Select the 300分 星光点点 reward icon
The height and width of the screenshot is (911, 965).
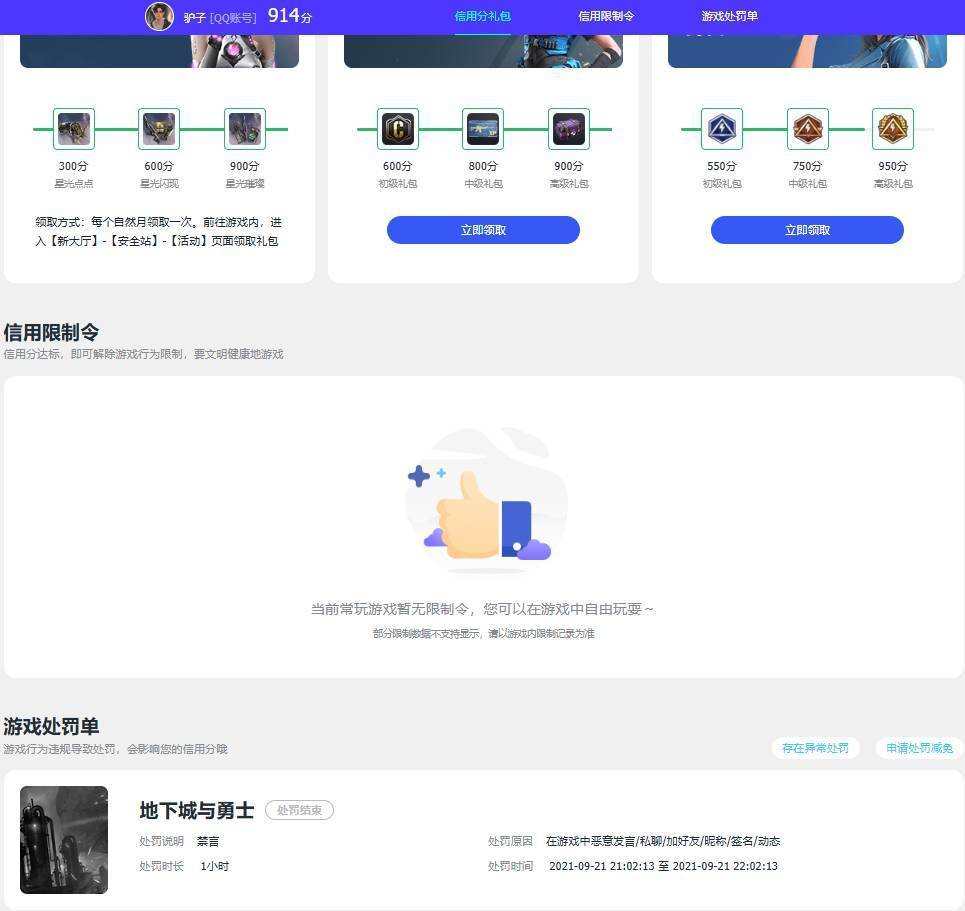tap(74, 129)
